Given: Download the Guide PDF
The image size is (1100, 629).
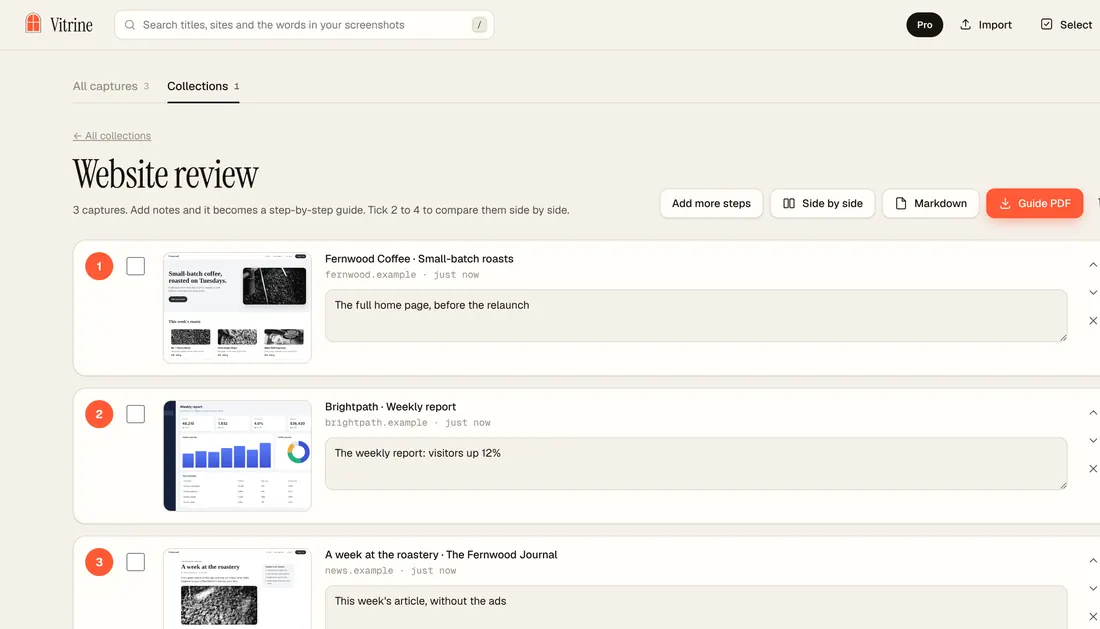Looking at the screenshot, I should 1035,203.
